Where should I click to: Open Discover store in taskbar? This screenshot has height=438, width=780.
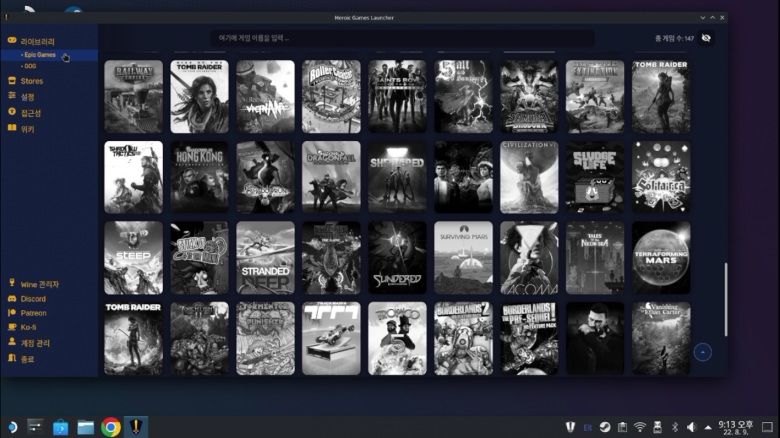60,427
